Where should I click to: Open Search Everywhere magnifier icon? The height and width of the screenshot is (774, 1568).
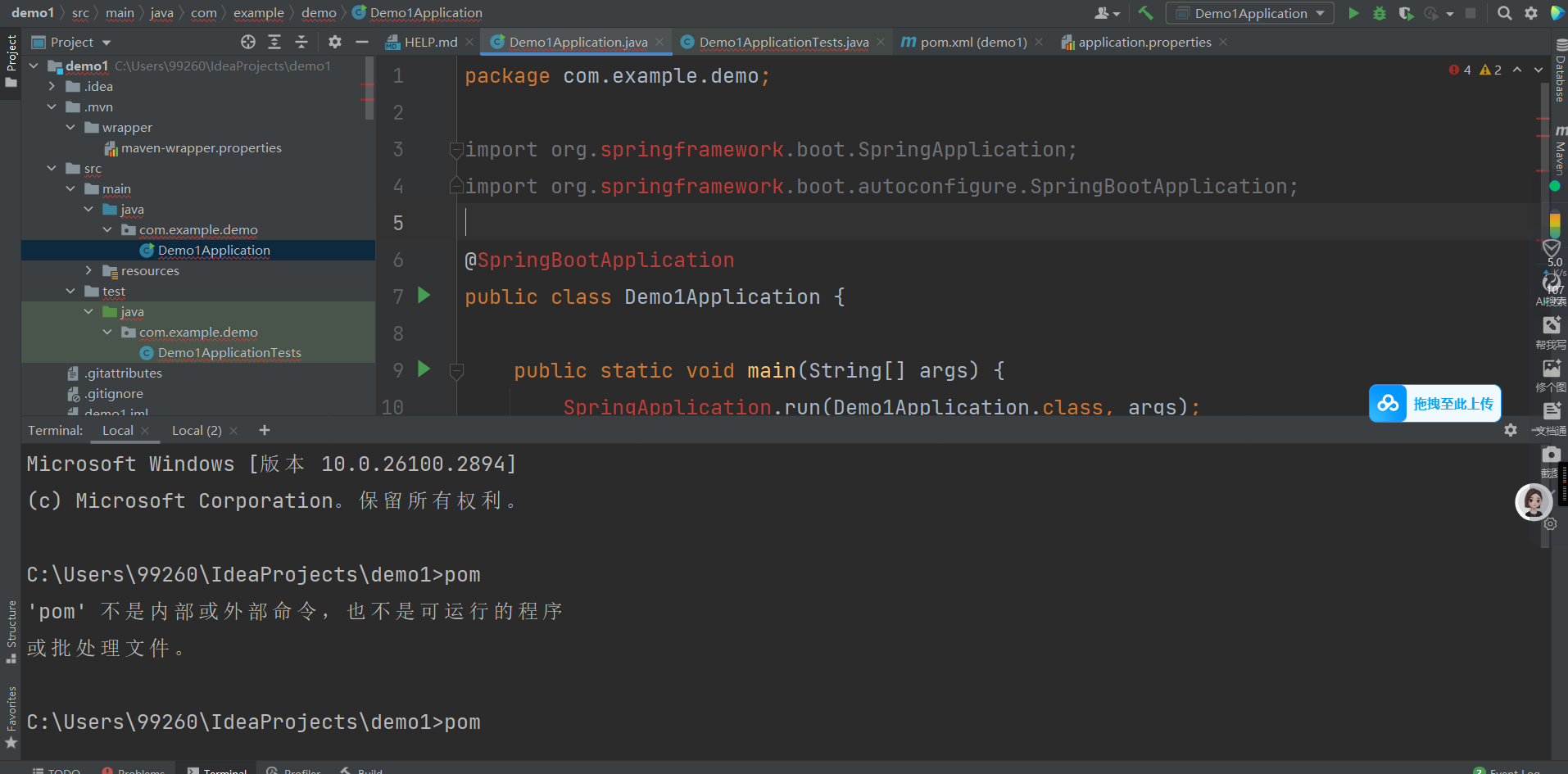click(1504, 13)
